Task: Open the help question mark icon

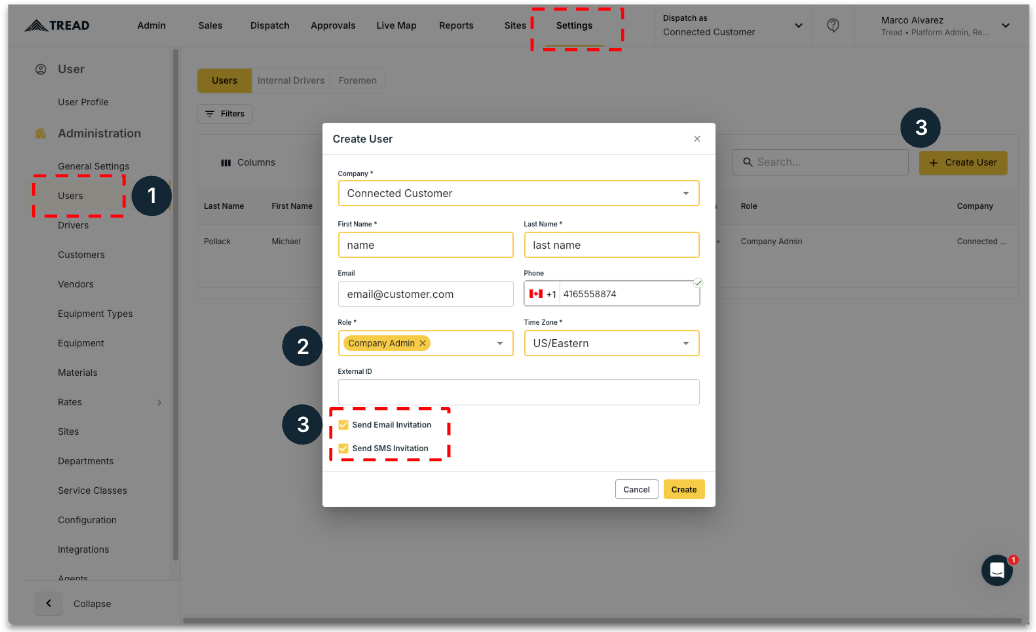Action: click(832, 25)
